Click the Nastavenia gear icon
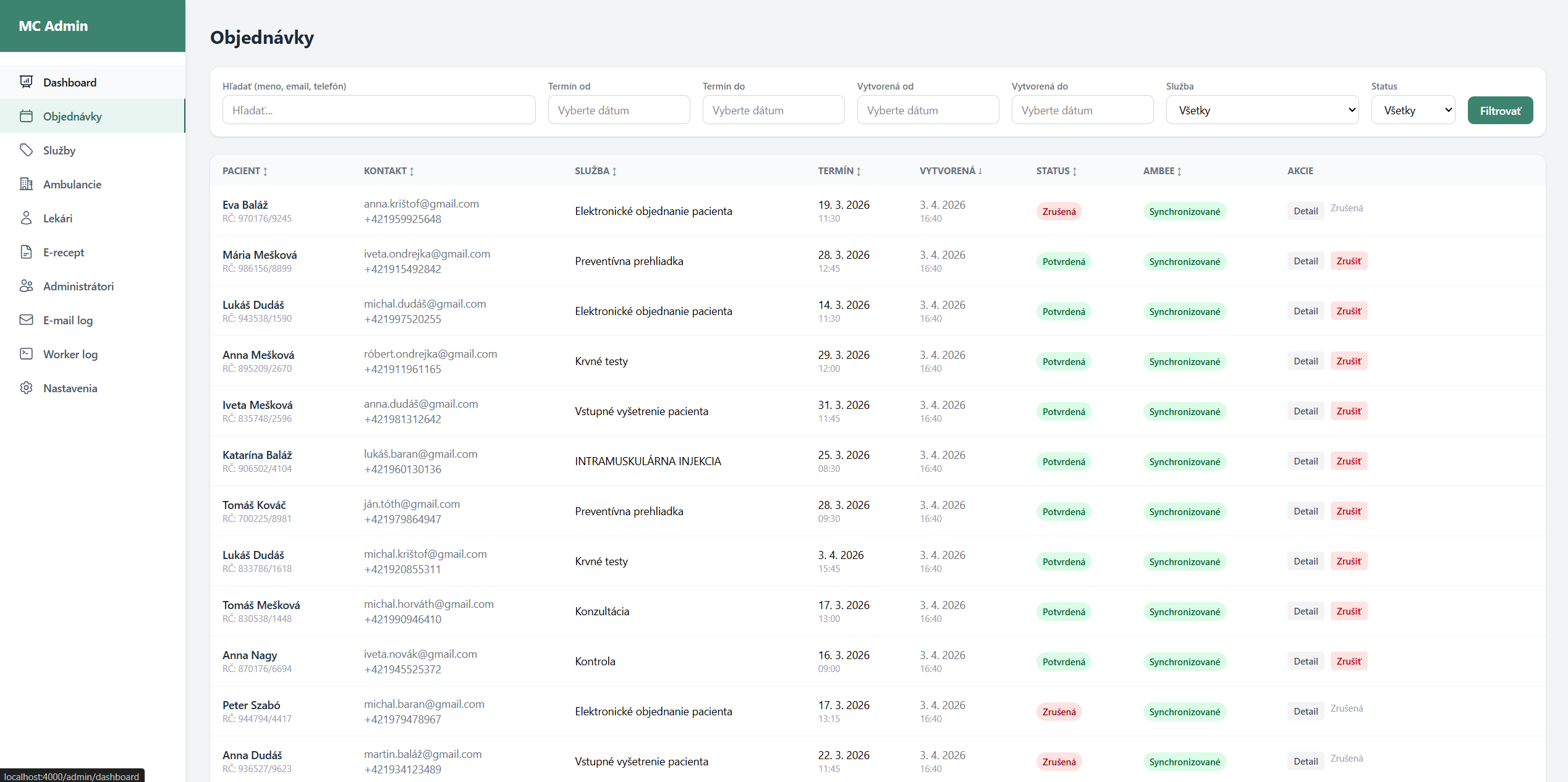 (26, 388)
